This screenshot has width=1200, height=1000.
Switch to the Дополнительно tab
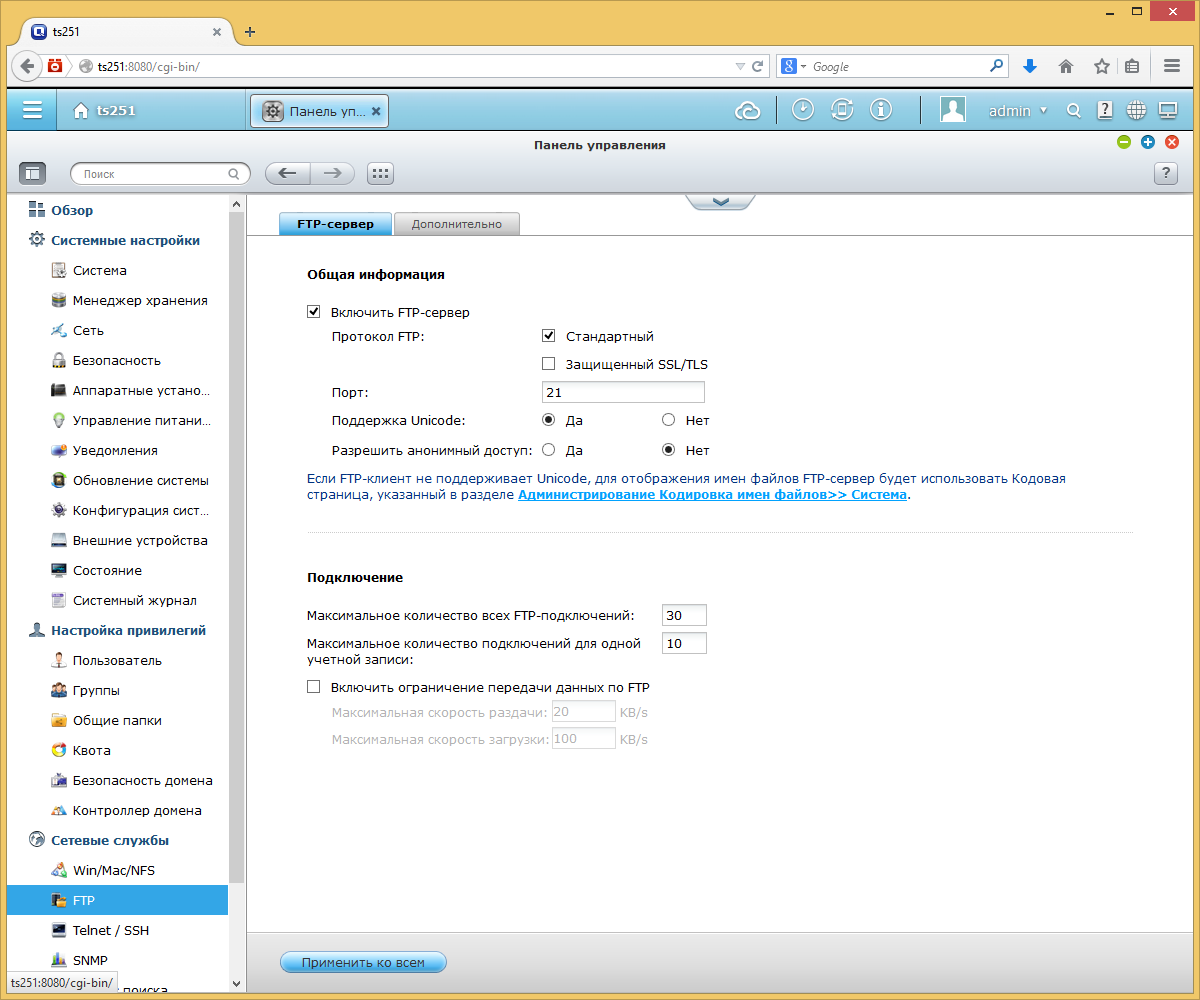[x=456, y=224]
